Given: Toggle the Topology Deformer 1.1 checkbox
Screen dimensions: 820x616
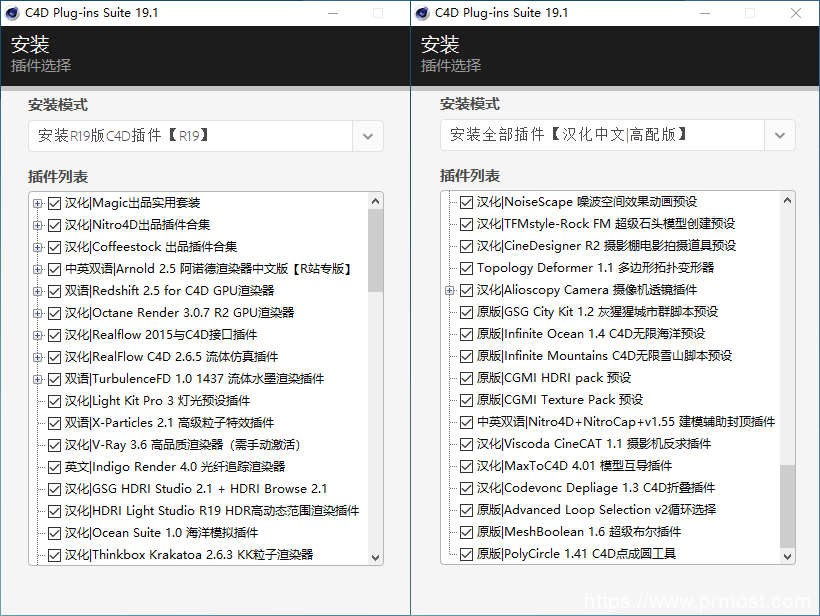Looking at the screenshot, I should (466, 268).
